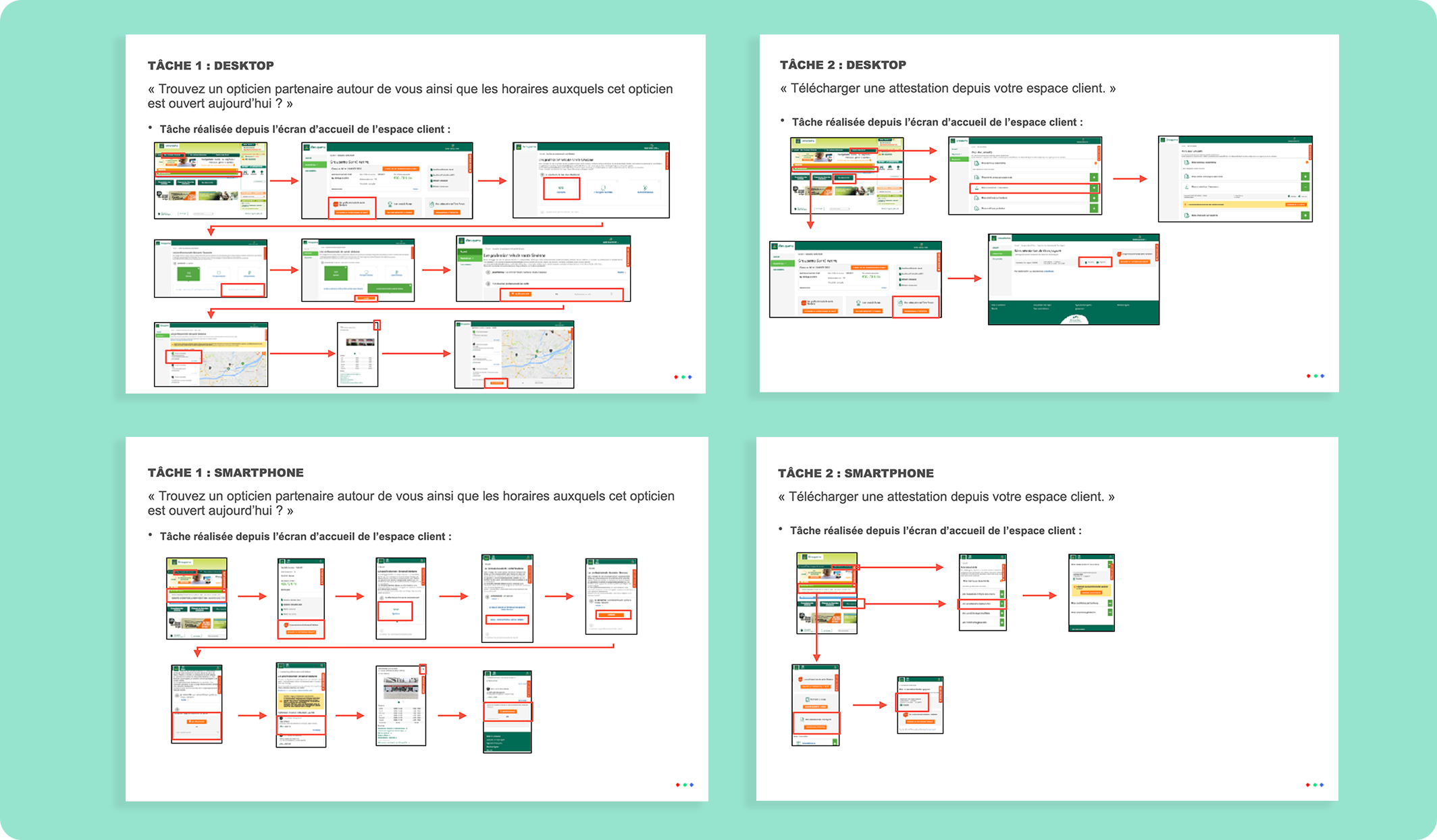Collapse the opened attestation row via the green minus
Viewport: 1437px width, 840px height.
(1305, 187)
